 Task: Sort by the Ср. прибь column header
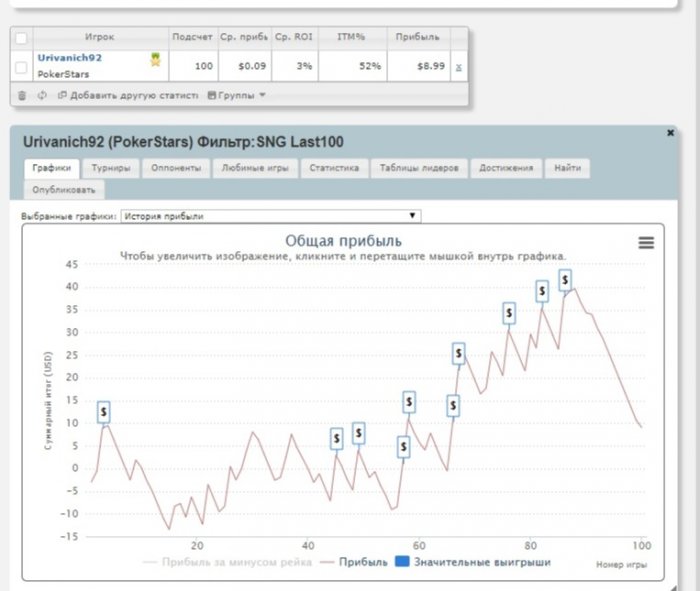pyautogui.click(x=244, y=37)
